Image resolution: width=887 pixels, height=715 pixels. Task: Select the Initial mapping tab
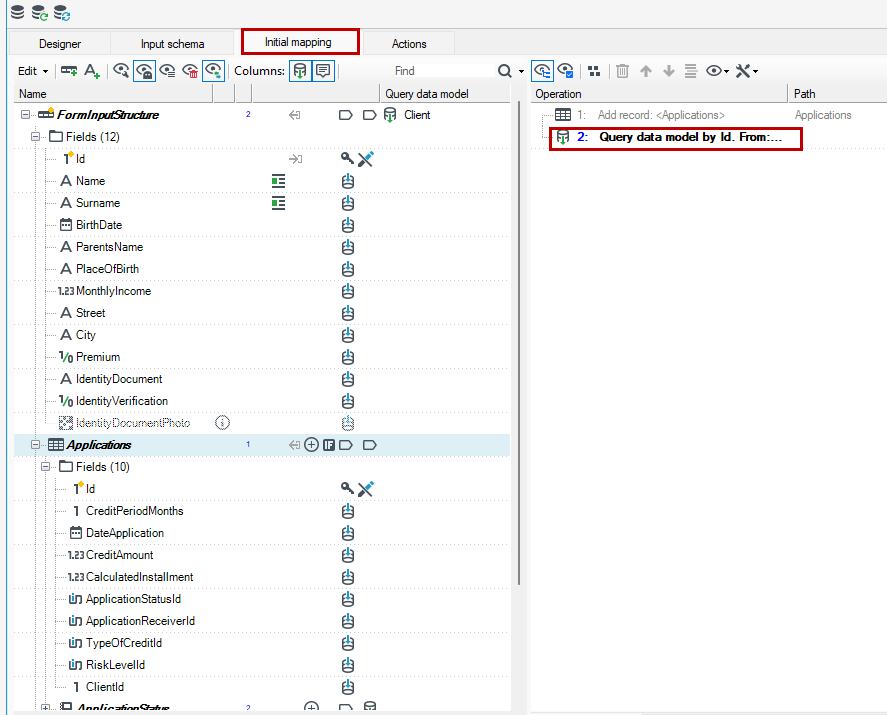click(x=300, y=42)
